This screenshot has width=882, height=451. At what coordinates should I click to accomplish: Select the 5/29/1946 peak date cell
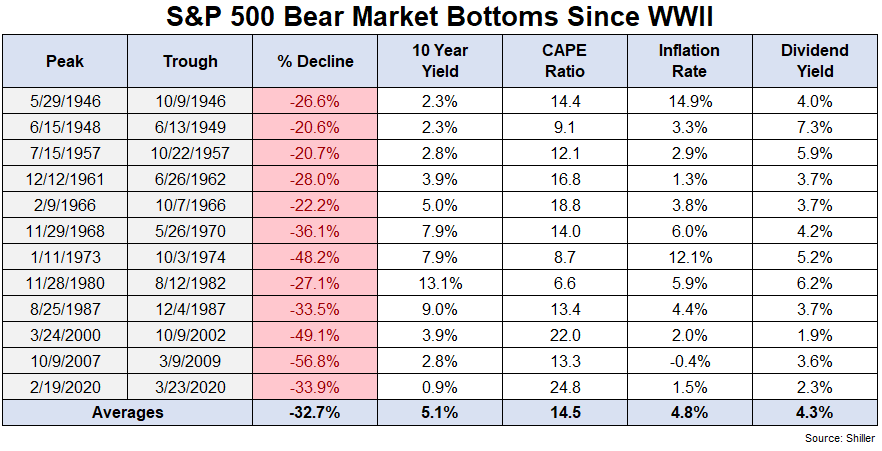pyautogui.click(x=65, y=101)
